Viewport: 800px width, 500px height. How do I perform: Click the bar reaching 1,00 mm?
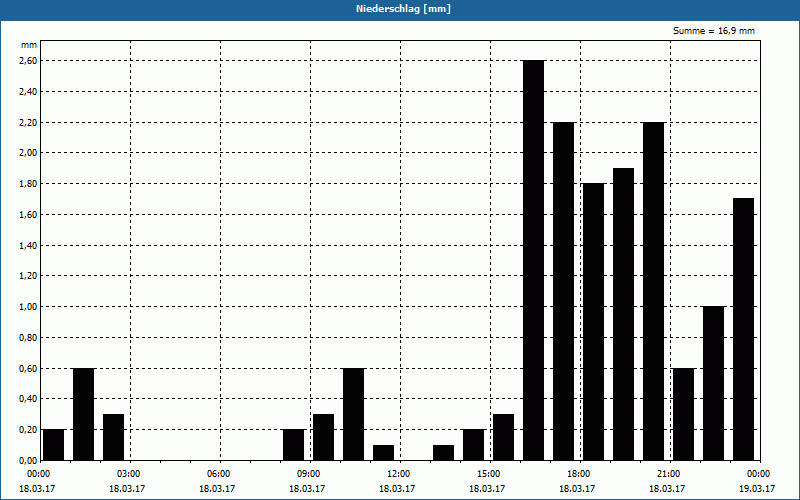click(x=713, y=383)
